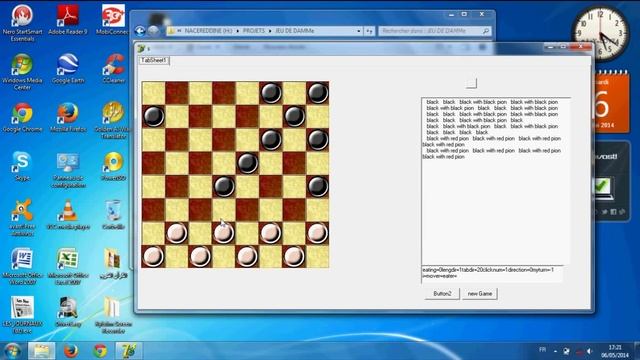Switch to Chrome on the taskbar
The width and height of the screenshot is (640, 360).
click(x=100, y=351)
